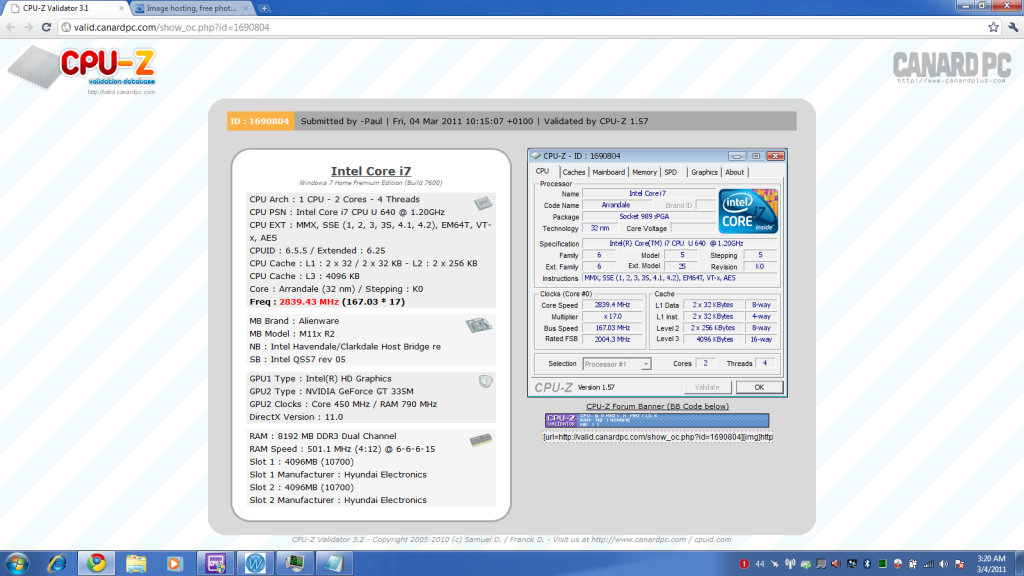Open network signal bars in tray
This screenshot has height=576, width=1024.
(929, 564)
